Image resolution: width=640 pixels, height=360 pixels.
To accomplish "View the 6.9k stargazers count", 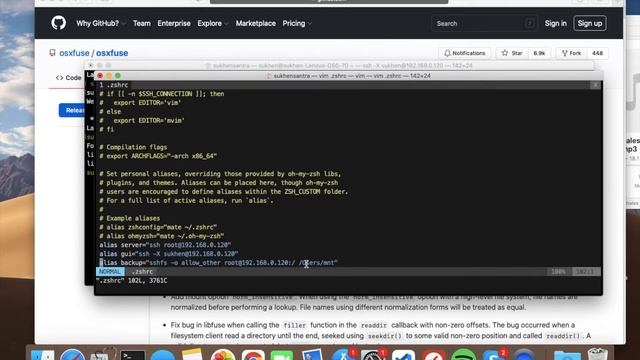I will [x=539, y=53].
